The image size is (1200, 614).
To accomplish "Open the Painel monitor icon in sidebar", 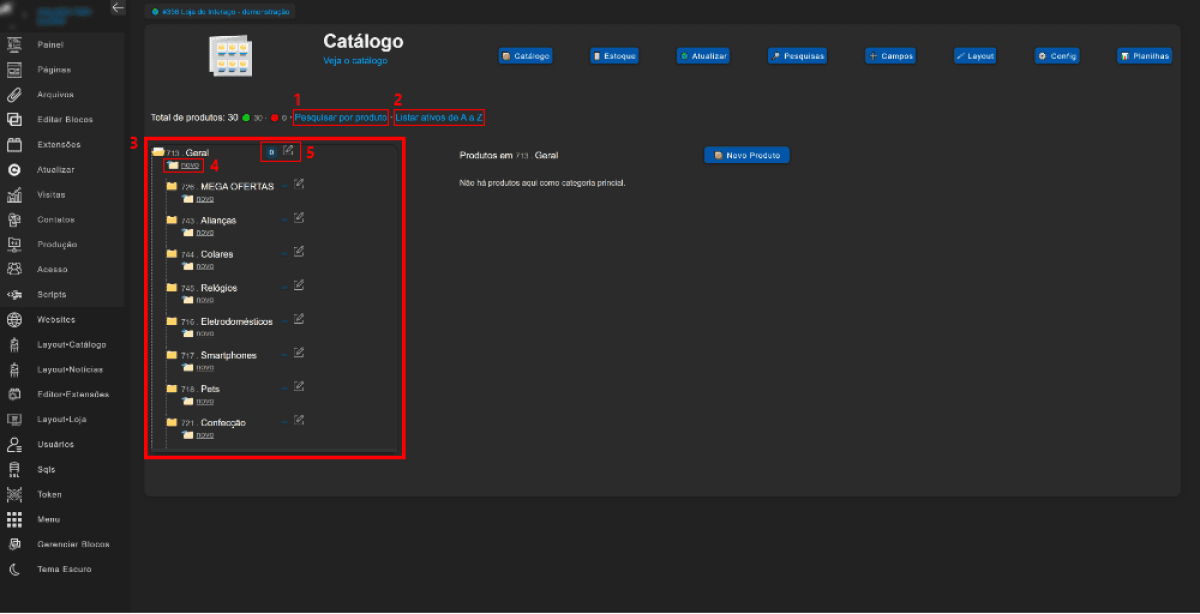I will 14,45.
